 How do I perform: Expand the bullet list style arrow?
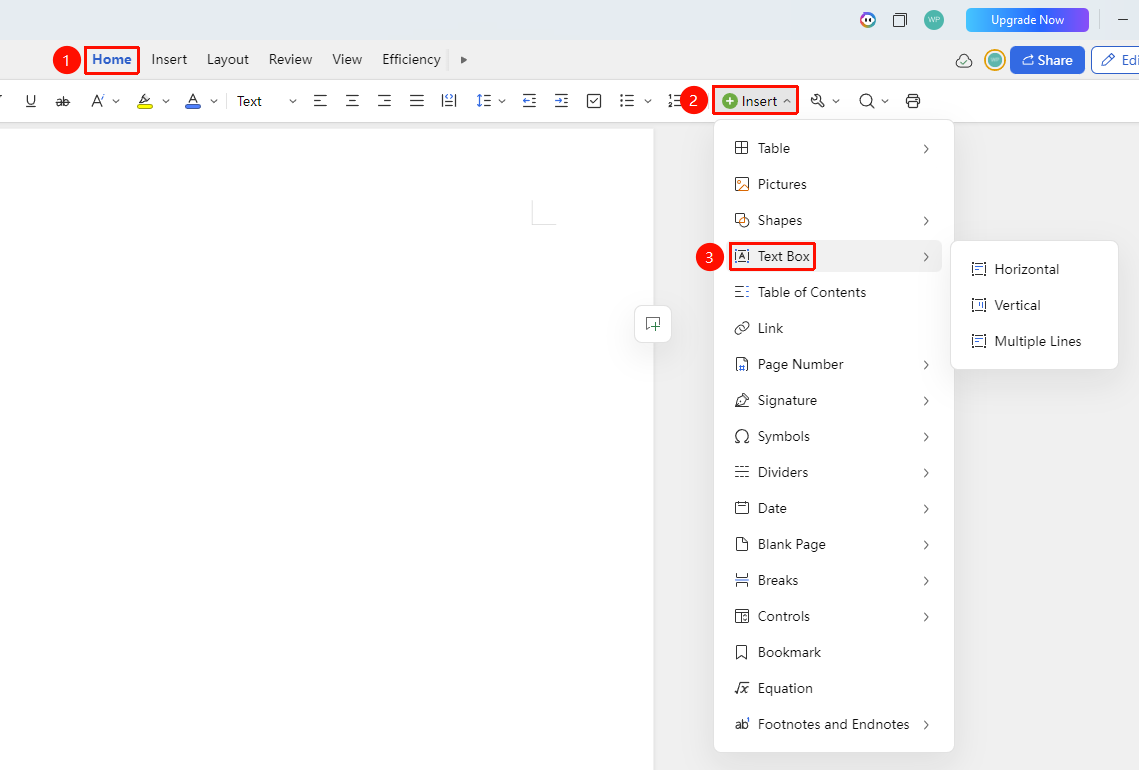pyautogui.click(x=648, y=102)
